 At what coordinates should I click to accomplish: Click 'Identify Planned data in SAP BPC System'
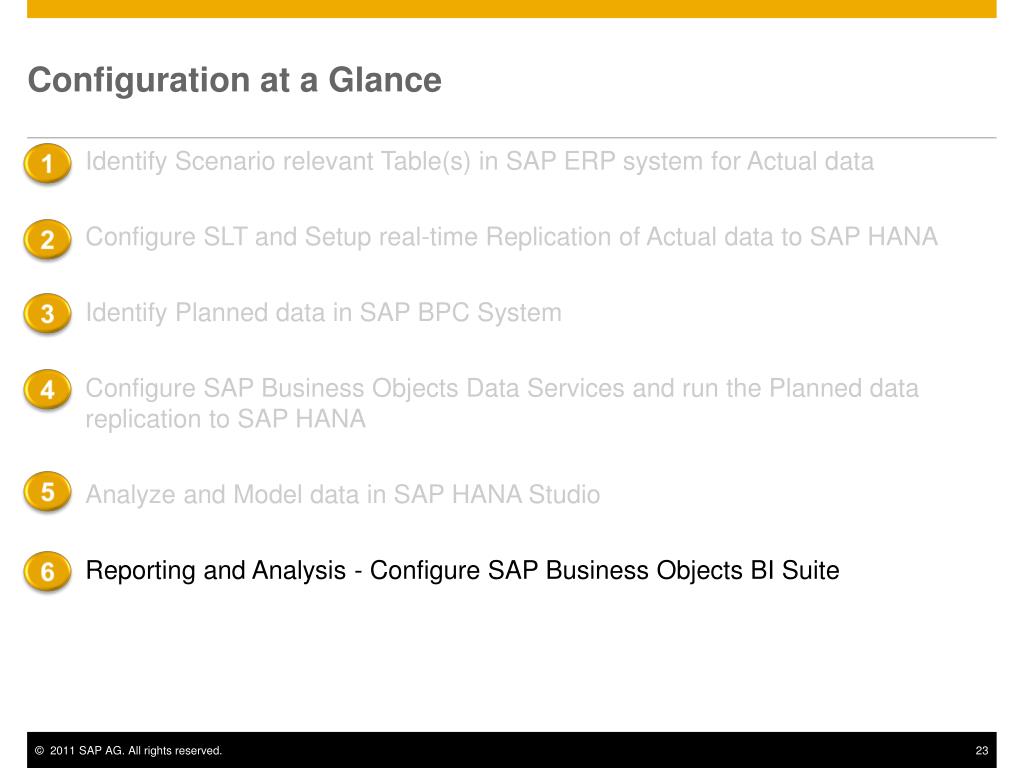[323, 313]
